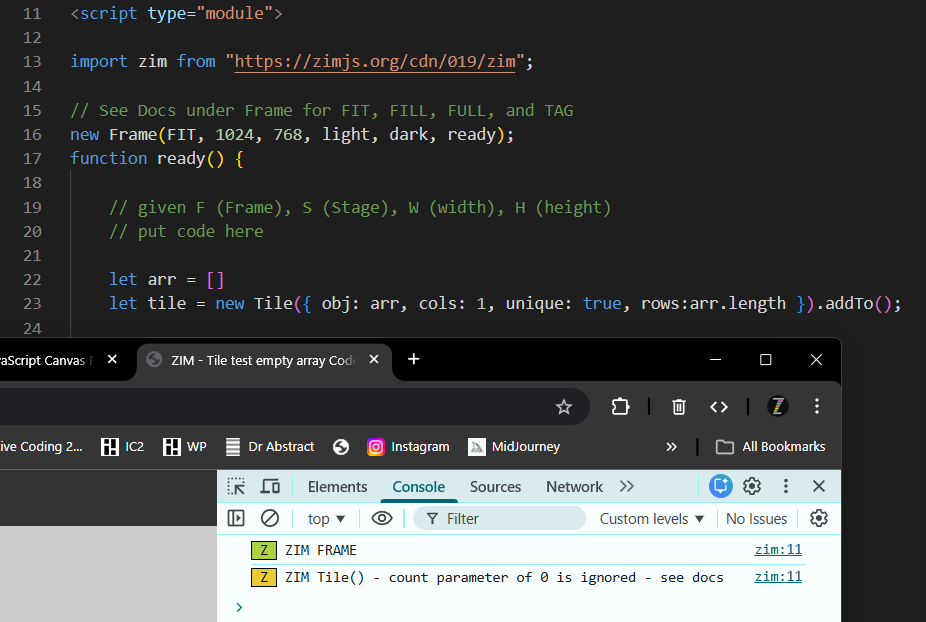This screenshot has height=622, width=926.
Task: Switch to the Network tab
Action: tap(574, 487)
